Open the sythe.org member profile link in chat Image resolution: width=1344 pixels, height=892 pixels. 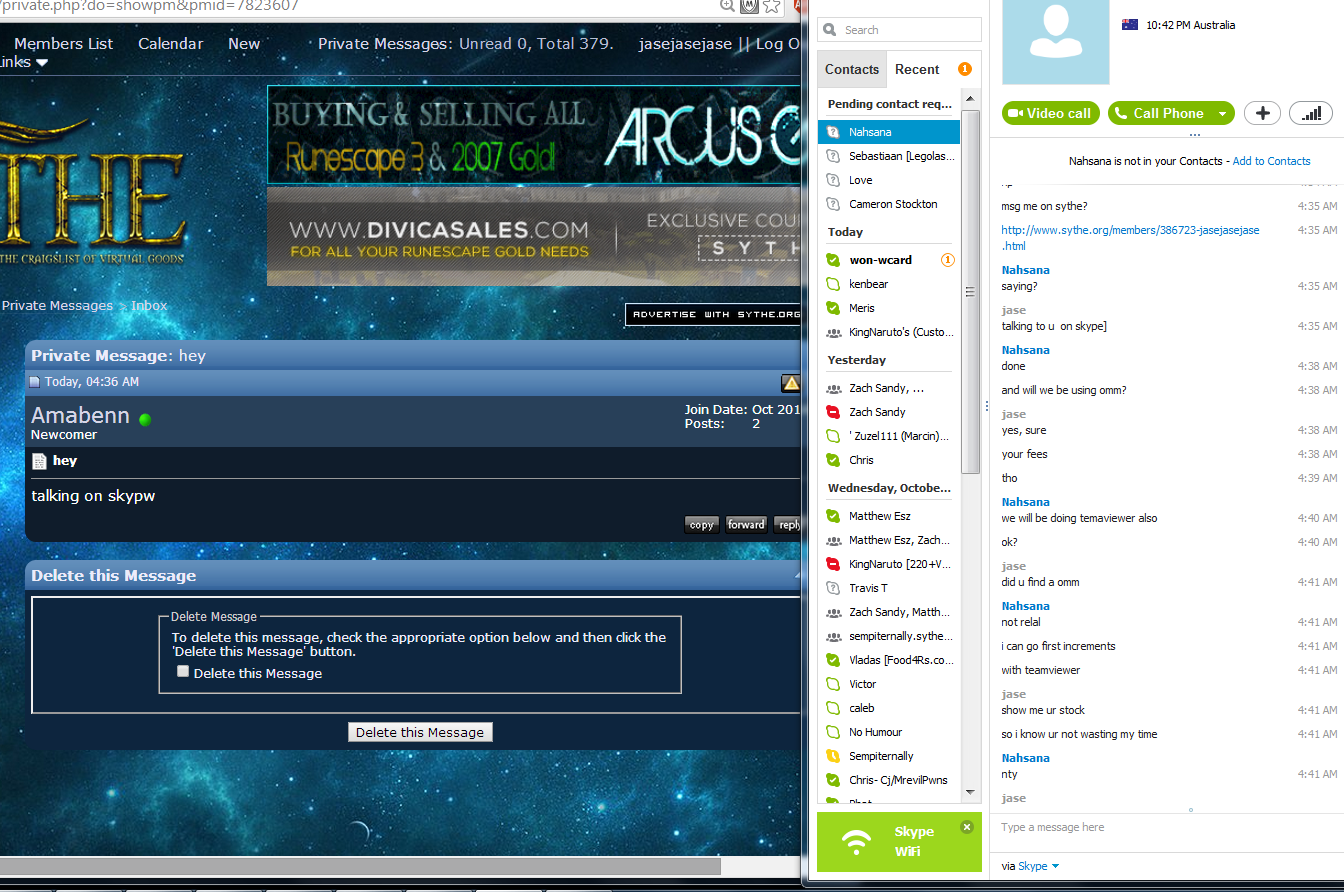coord(1130,237)
